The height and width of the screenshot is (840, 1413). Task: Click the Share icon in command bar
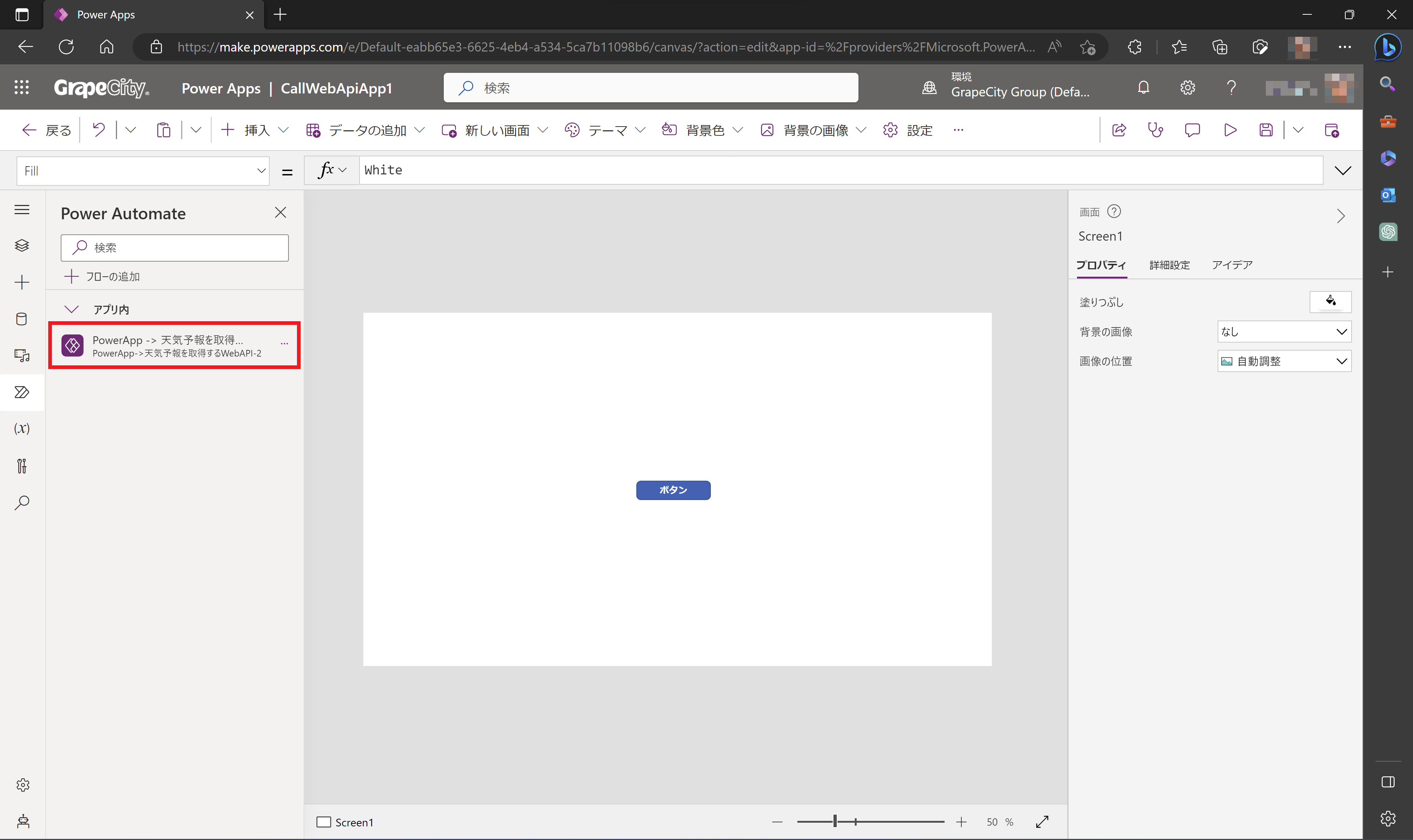point(1119,130)
